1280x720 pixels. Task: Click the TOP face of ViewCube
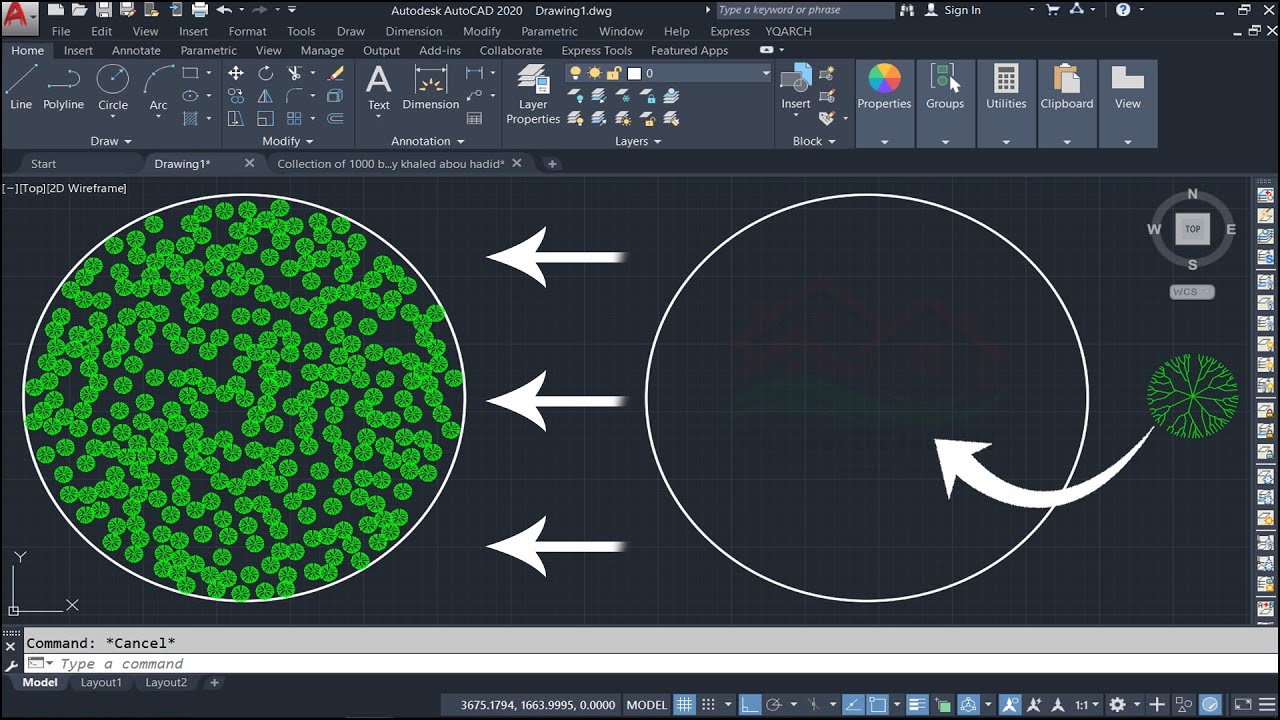1192,229
